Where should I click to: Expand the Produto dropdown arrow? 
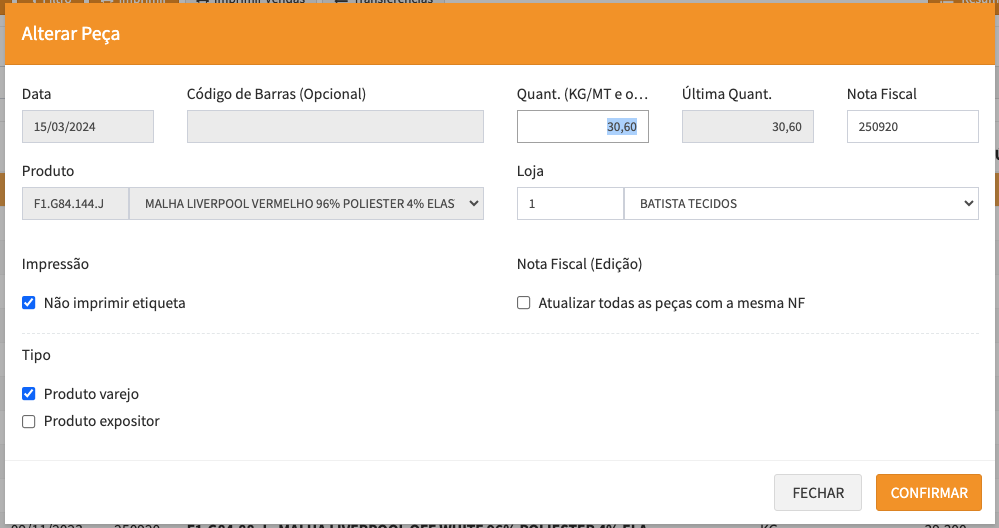[472, 203]
